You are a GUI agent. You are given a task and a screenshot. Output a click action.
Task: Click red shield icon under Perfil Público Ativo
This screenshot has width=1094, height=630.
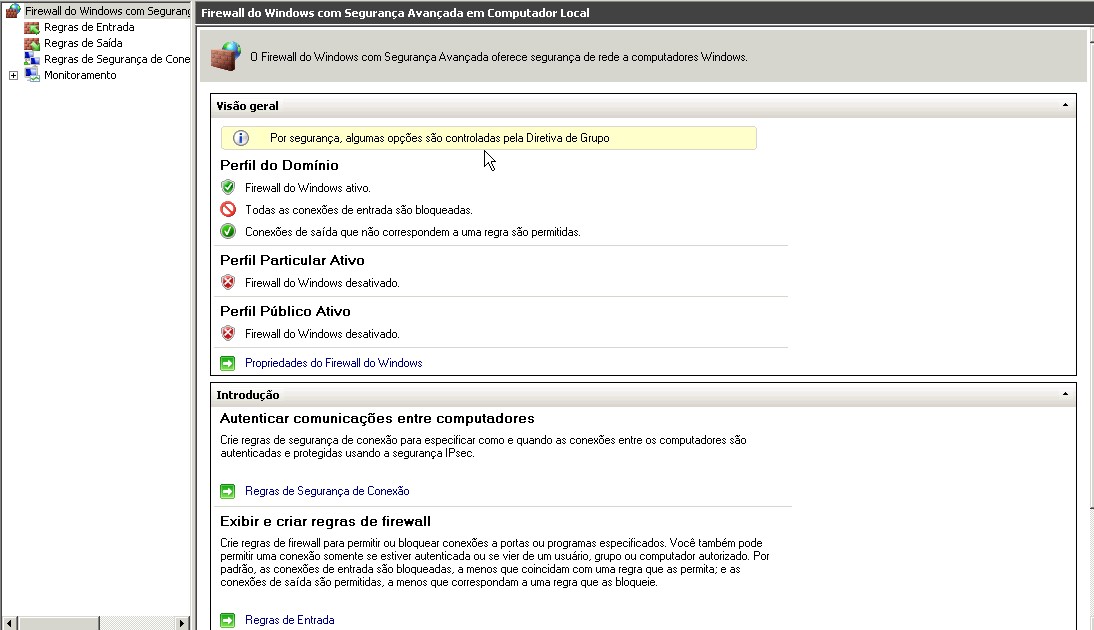(228, 333)
